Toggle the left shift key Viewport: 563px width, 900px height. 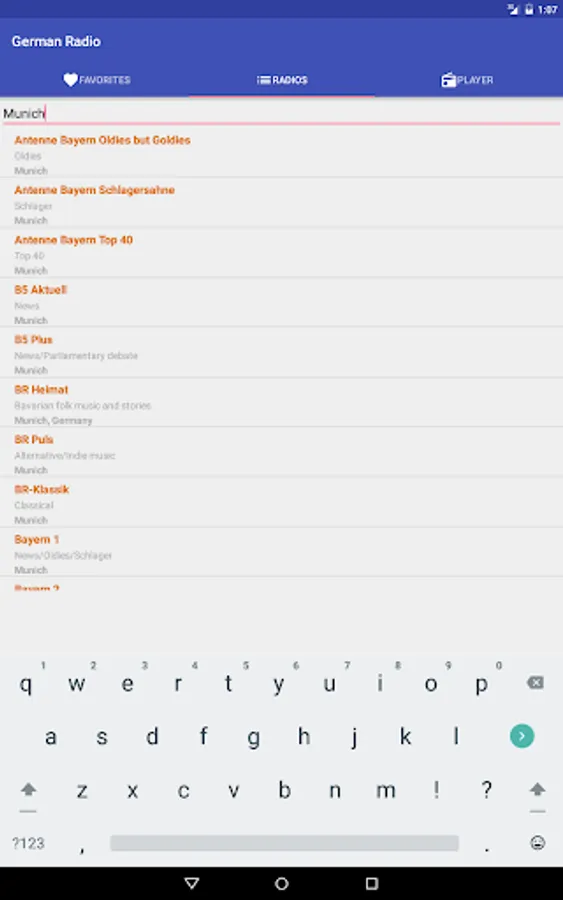tap(28, 790)
